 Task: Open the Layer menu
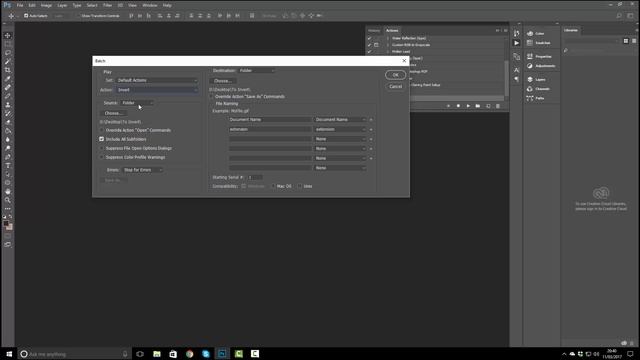click(x=62, y=5)
